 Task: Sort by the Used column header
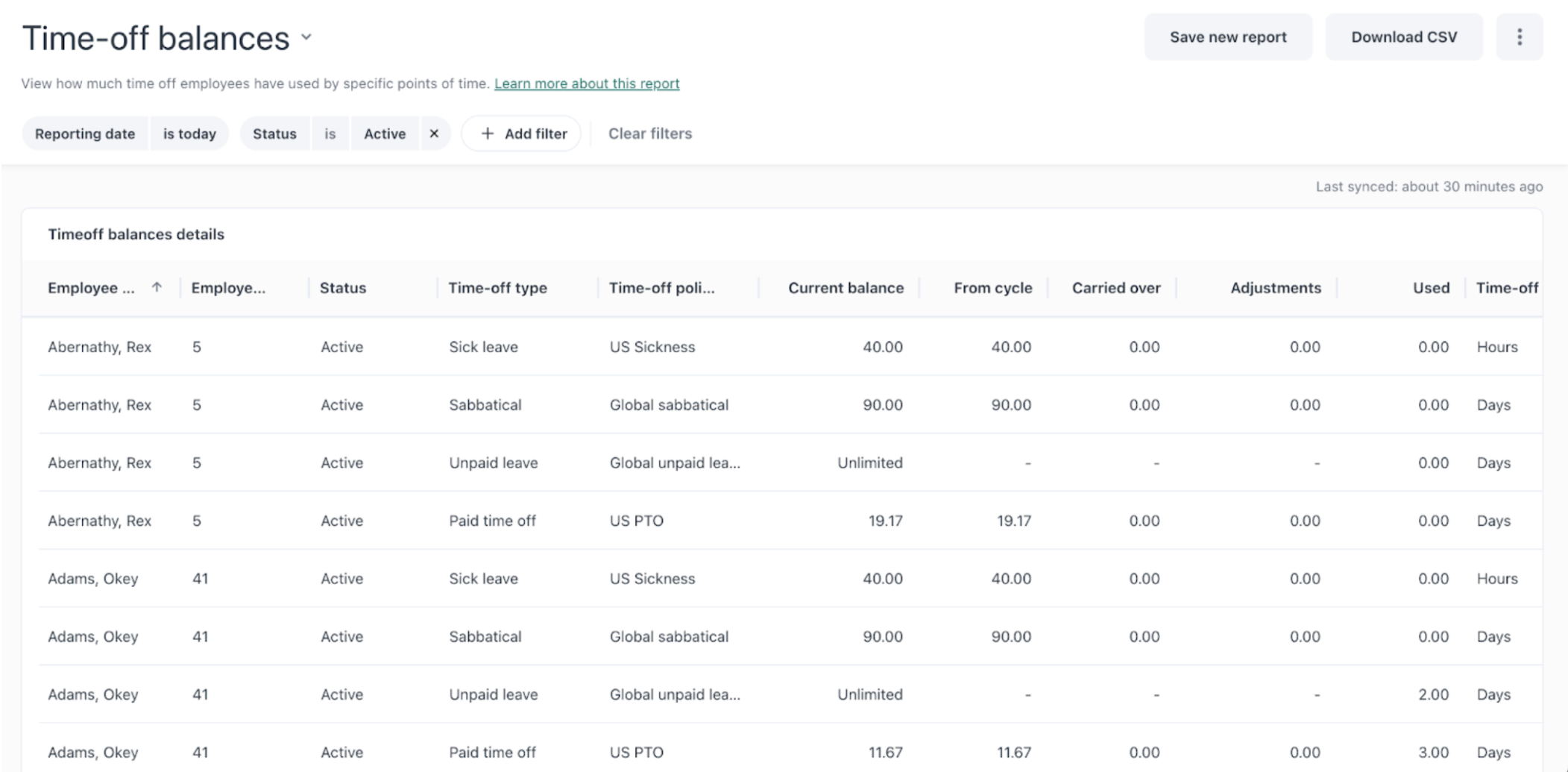click(x=1431, y=288)
